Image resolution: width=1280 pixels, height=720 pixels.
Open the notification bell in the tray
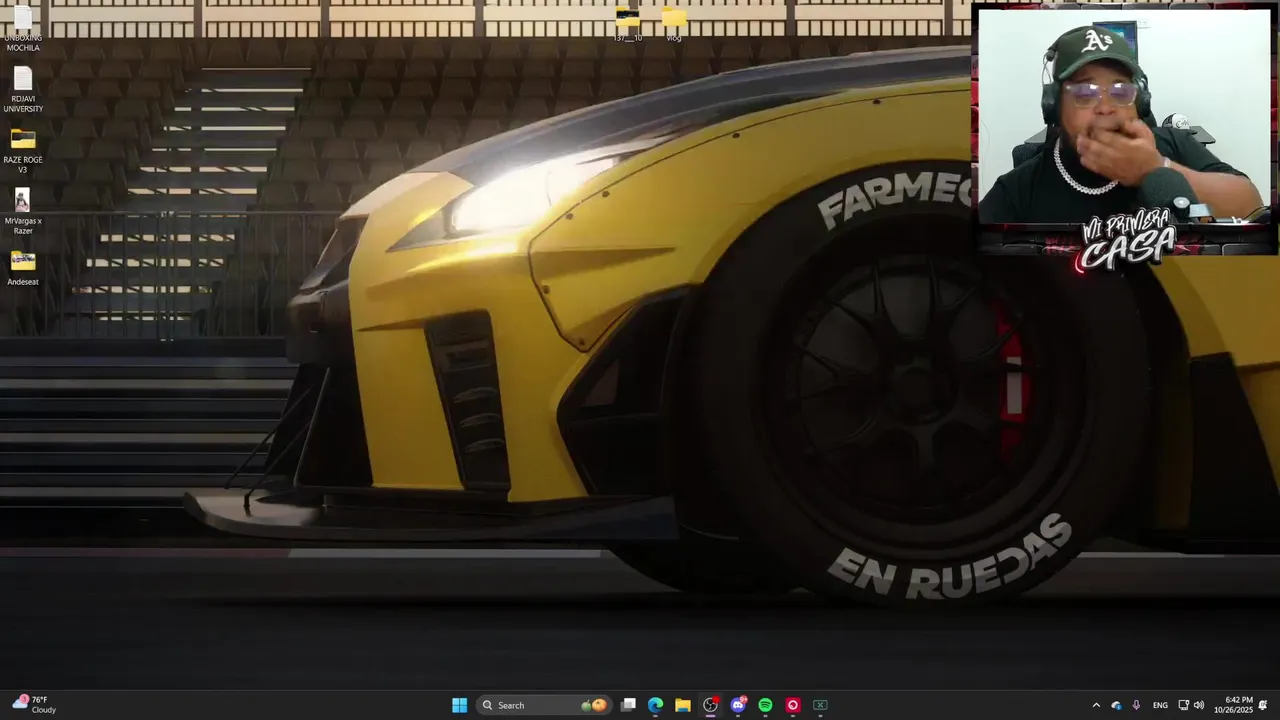click(1263, 705)
